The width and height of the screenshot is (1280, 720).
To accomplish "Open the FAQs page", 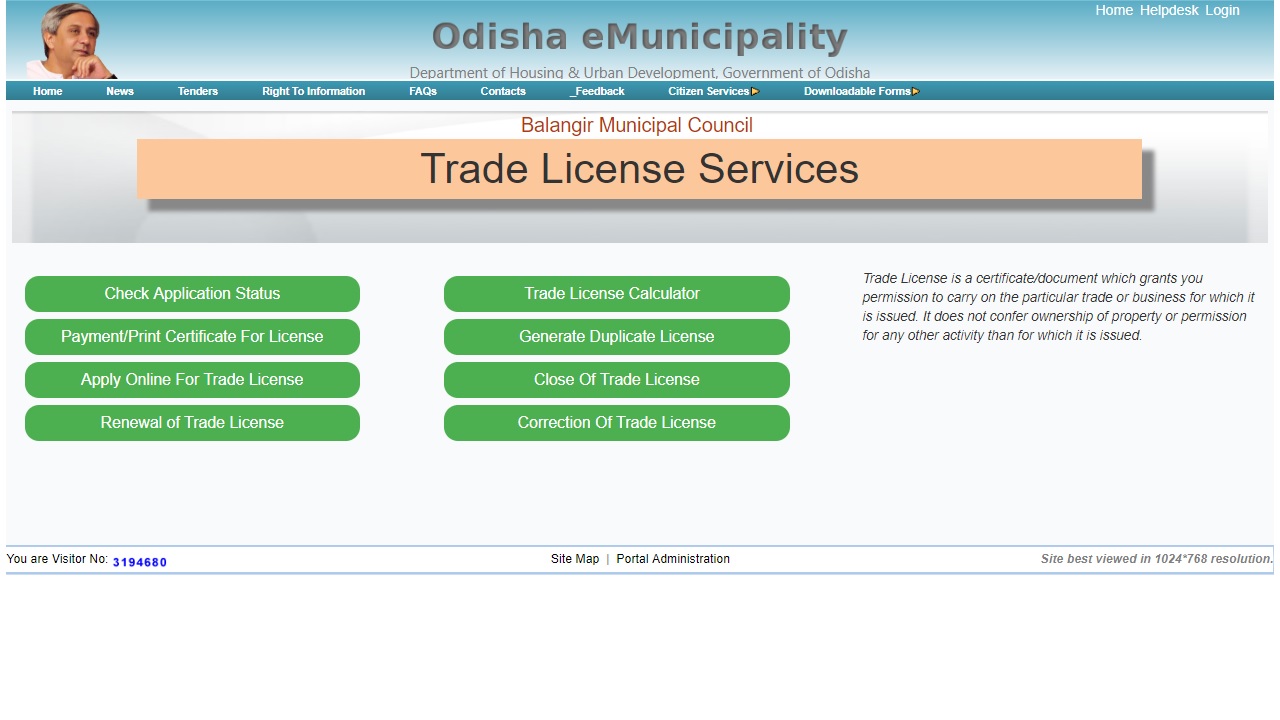I will click(423, 91).
